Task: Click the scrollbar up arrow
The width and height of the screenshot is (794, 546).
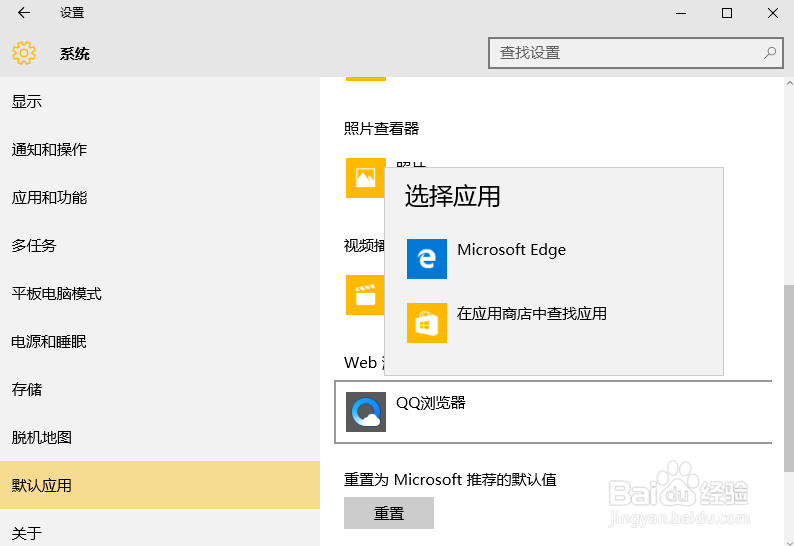Action: click(x=788, y=84)
